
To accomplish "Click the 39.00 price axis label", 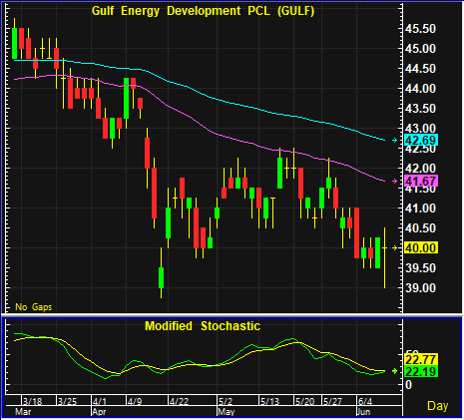I will click(x=420, y=288).
